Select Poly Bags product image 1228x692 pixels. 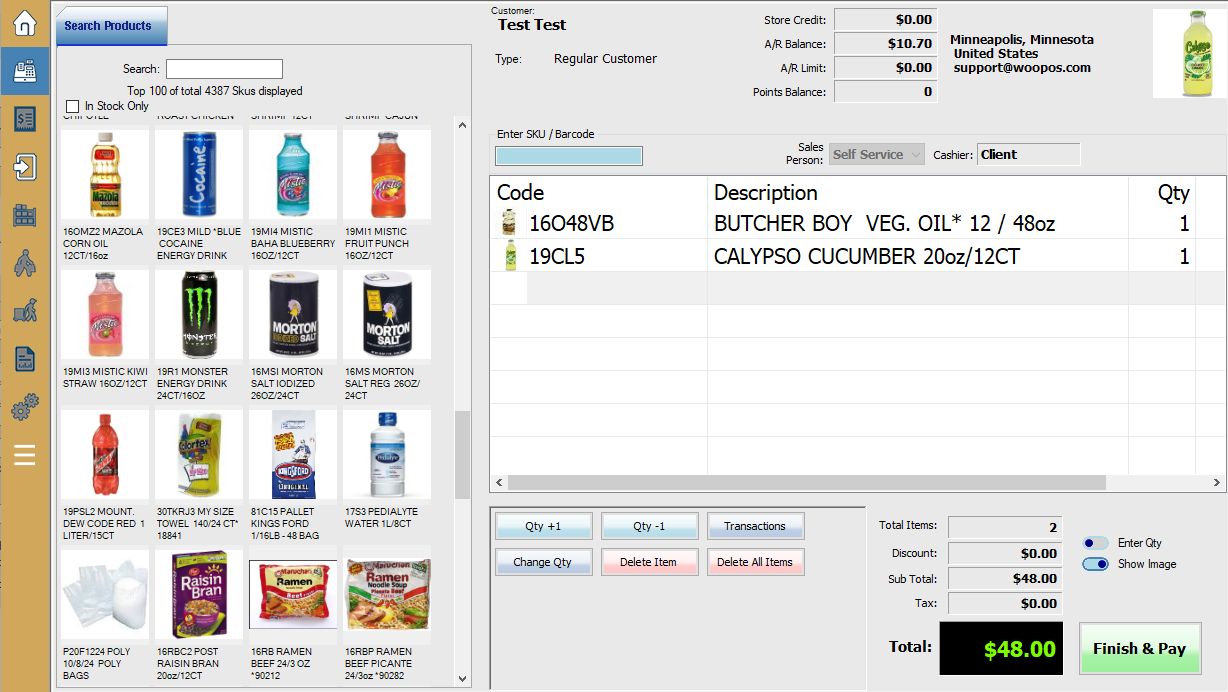click(105, 594)
